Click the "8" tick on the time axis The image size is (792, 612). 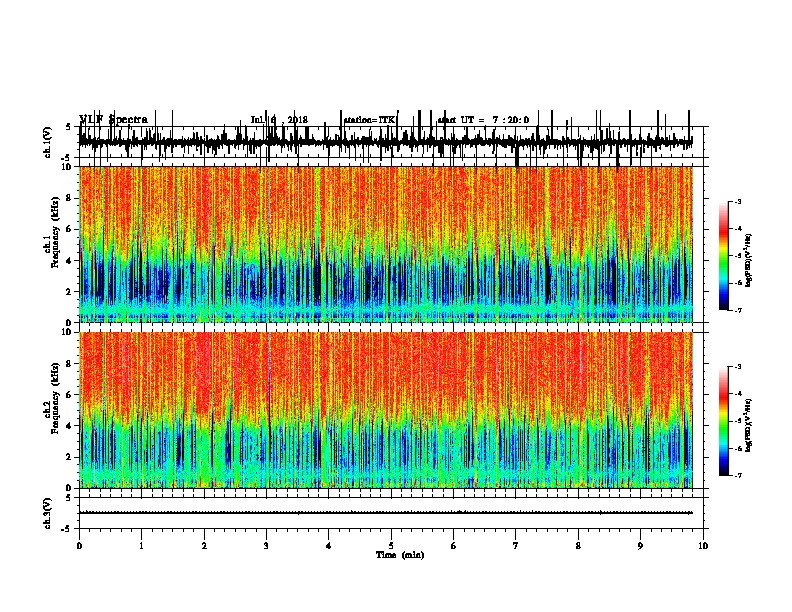tap(578, 546)
